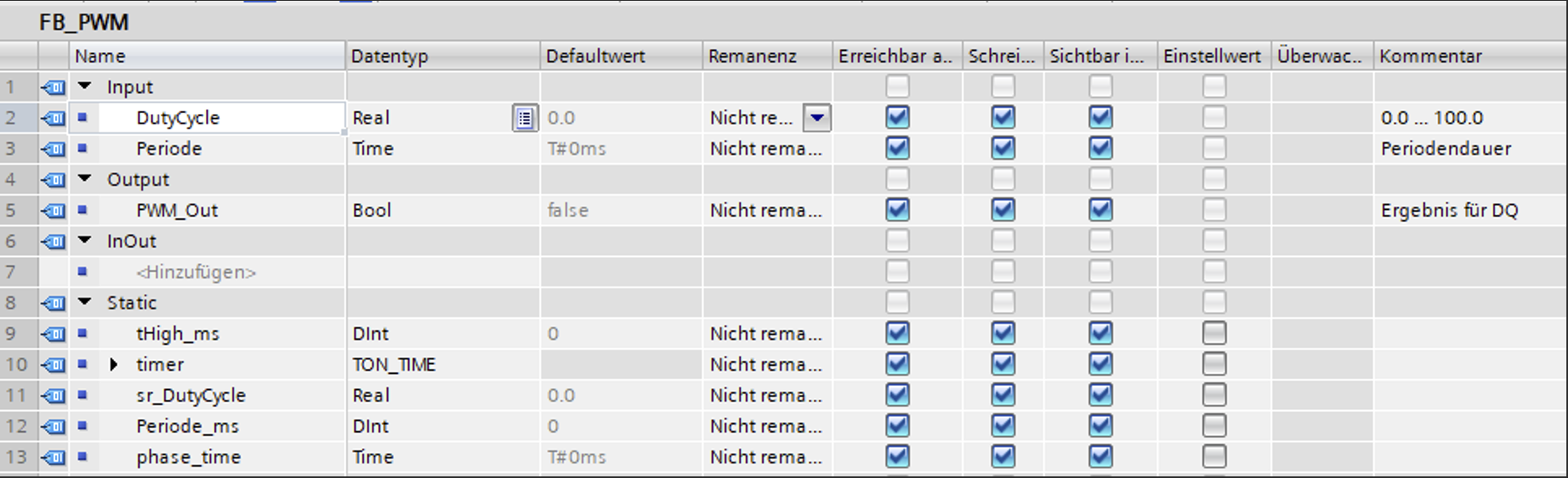Expand the timer TON_TIME variable
Screen dimensions: 1568x478
pos(114,365)
